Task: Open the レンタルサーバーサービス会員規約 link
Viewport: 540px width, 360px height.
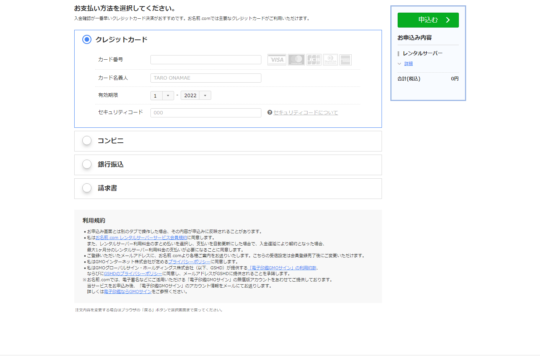Action: tap(142, 237)
